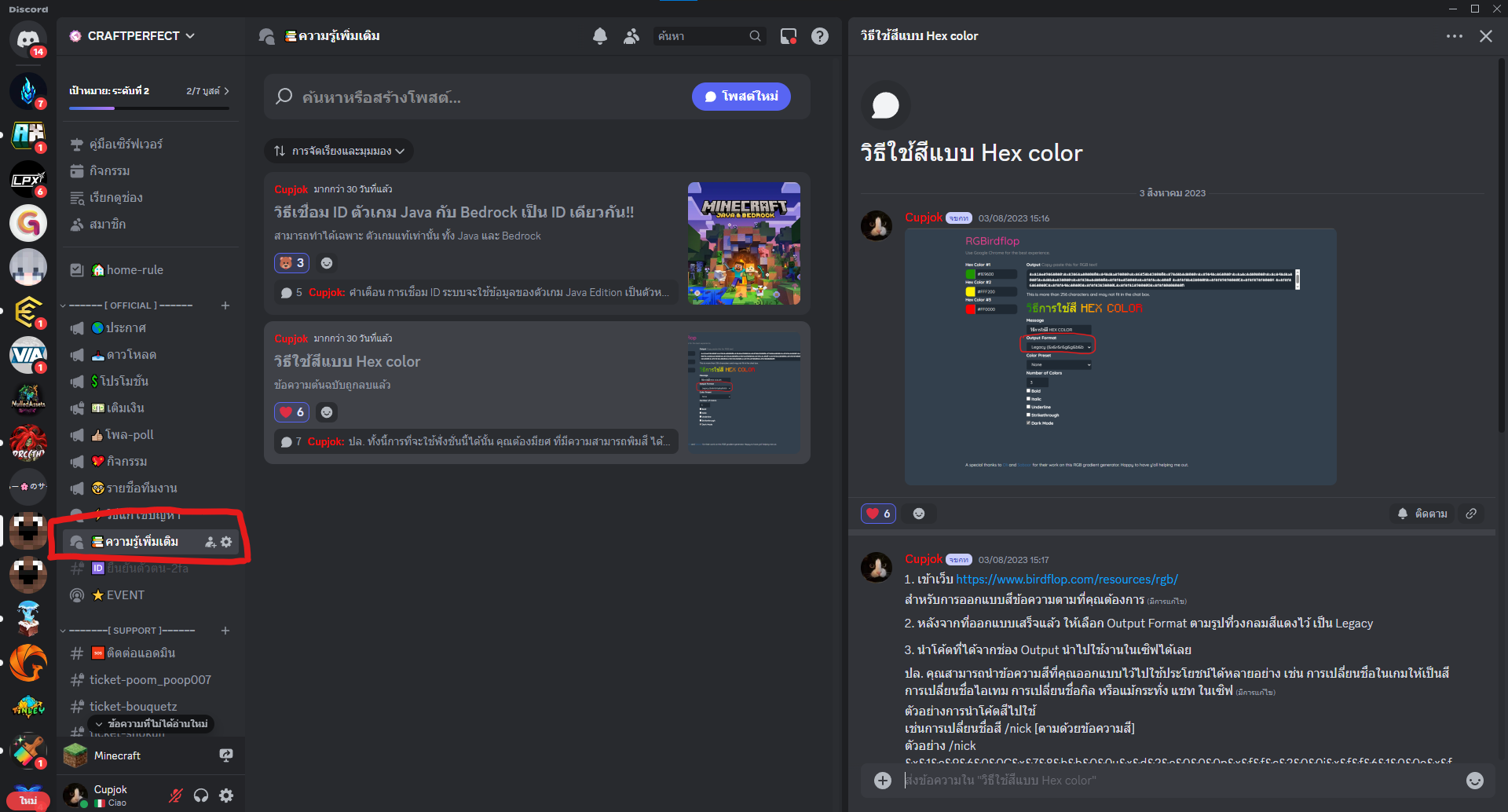1508x812 pixels.
Task: Open emoji picker in message box
Action: (x=1475, y=781)
